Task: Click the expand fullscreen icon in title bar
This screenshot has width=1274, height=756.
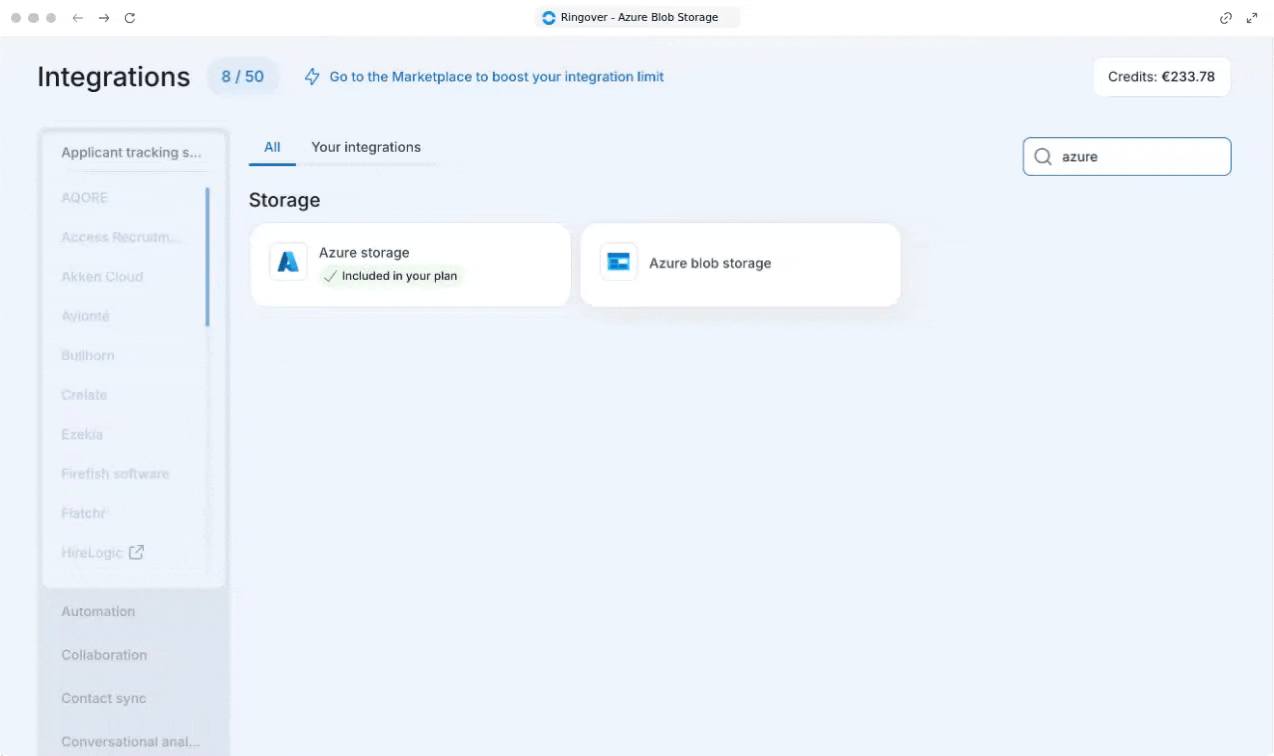Action: 1252,18
